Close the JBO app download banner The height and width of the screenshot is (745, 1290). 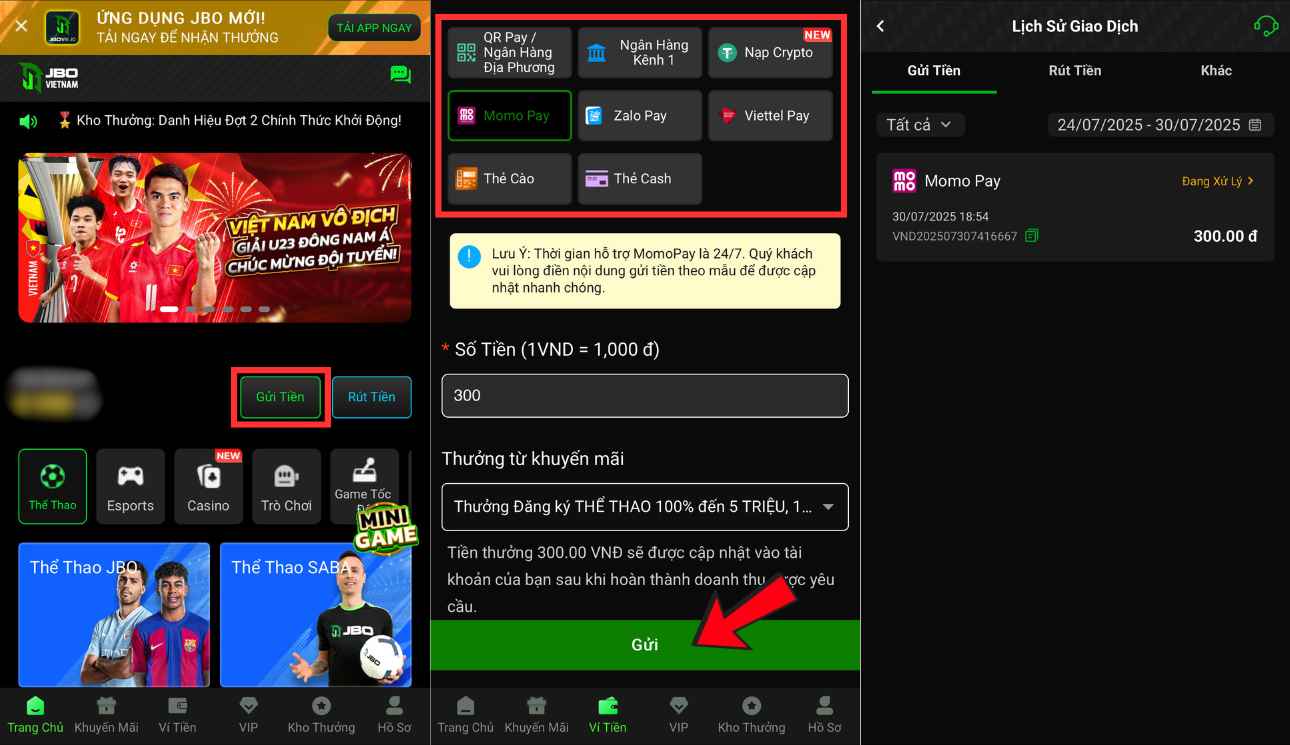(21, 27)
